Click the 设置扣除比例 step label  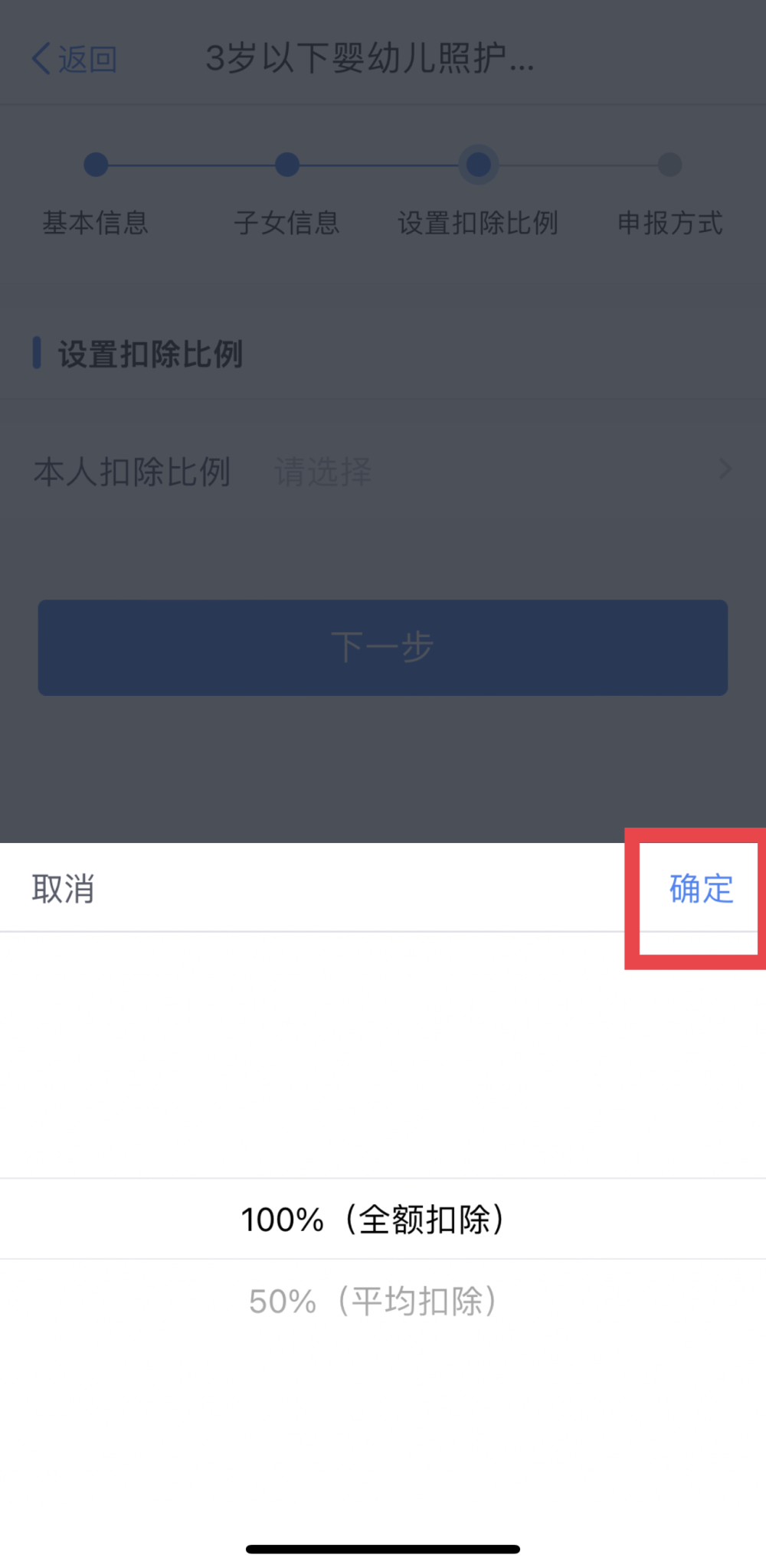(x=478, y=223)
